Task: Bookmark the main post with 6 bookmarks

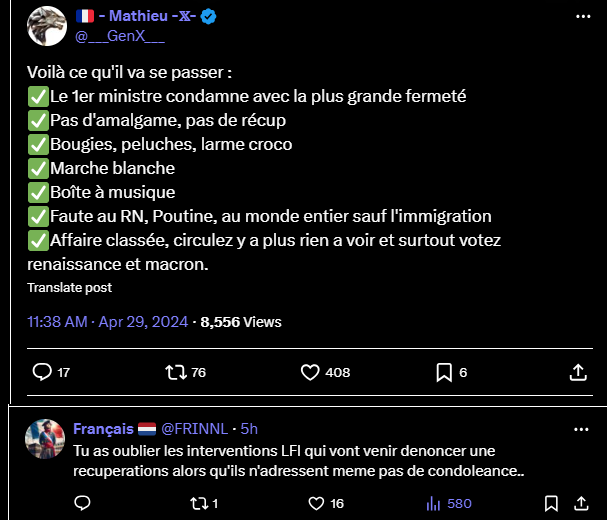Action: click(445, 372)
